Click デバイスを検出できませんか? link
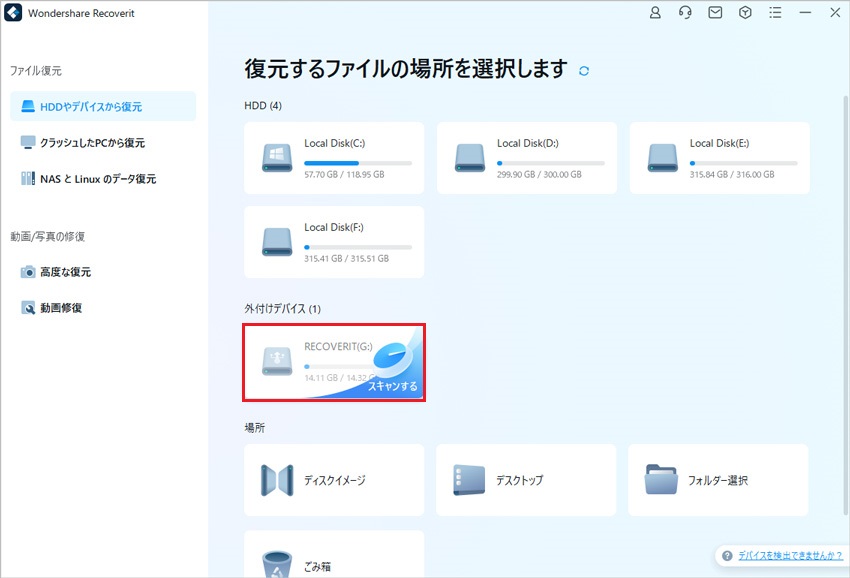The image size is (850, 578). click(x=790, y=556)
